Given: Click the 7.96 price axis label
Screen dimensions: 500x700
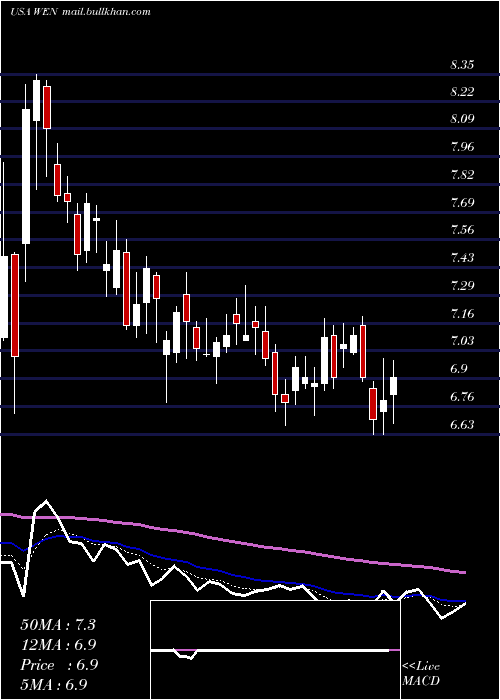Looking at the screenshot, I should point(462,147).
